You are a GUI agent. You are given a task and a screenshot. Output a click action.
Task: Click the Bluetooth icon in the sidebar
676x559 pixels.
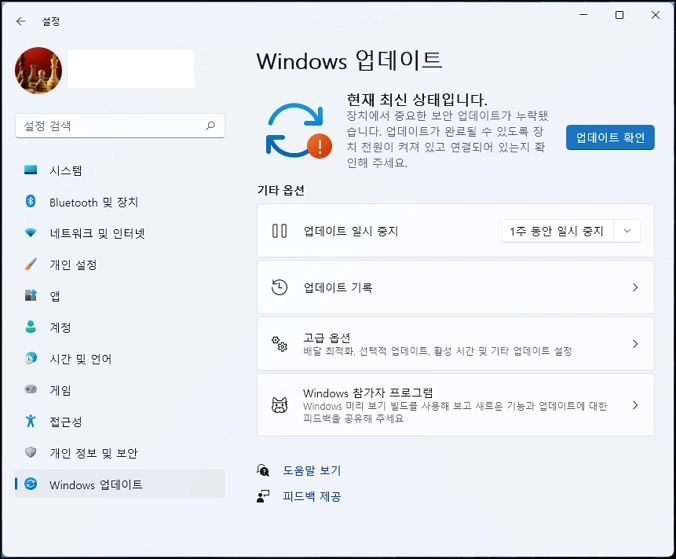(31, 201)
